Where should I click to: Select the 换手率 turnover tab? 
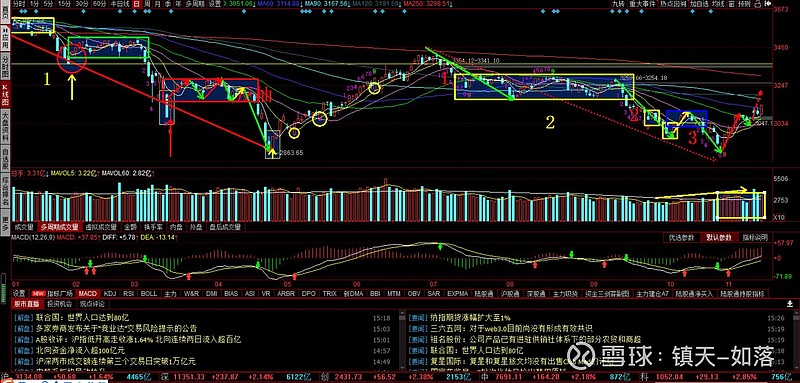coord(154,226)
